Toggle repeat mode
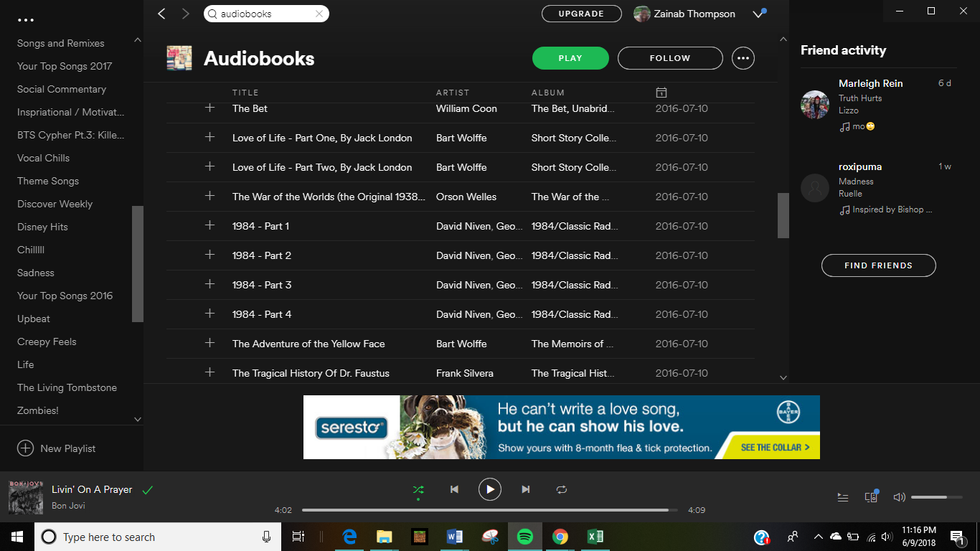The image size is (980, 551). pyautogui.click(x=561, y=489)
